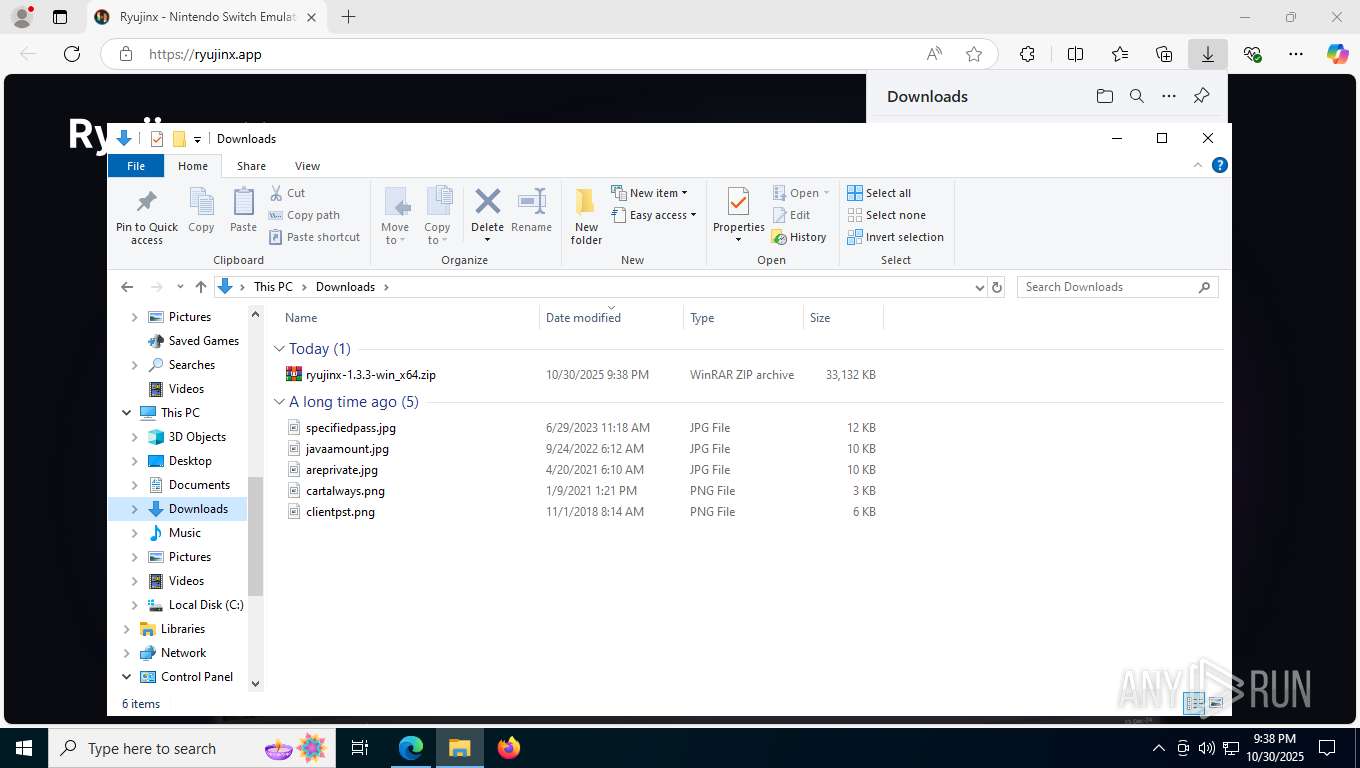Go up one folder level
1360x768 pixels.
[x=201, y=287]
